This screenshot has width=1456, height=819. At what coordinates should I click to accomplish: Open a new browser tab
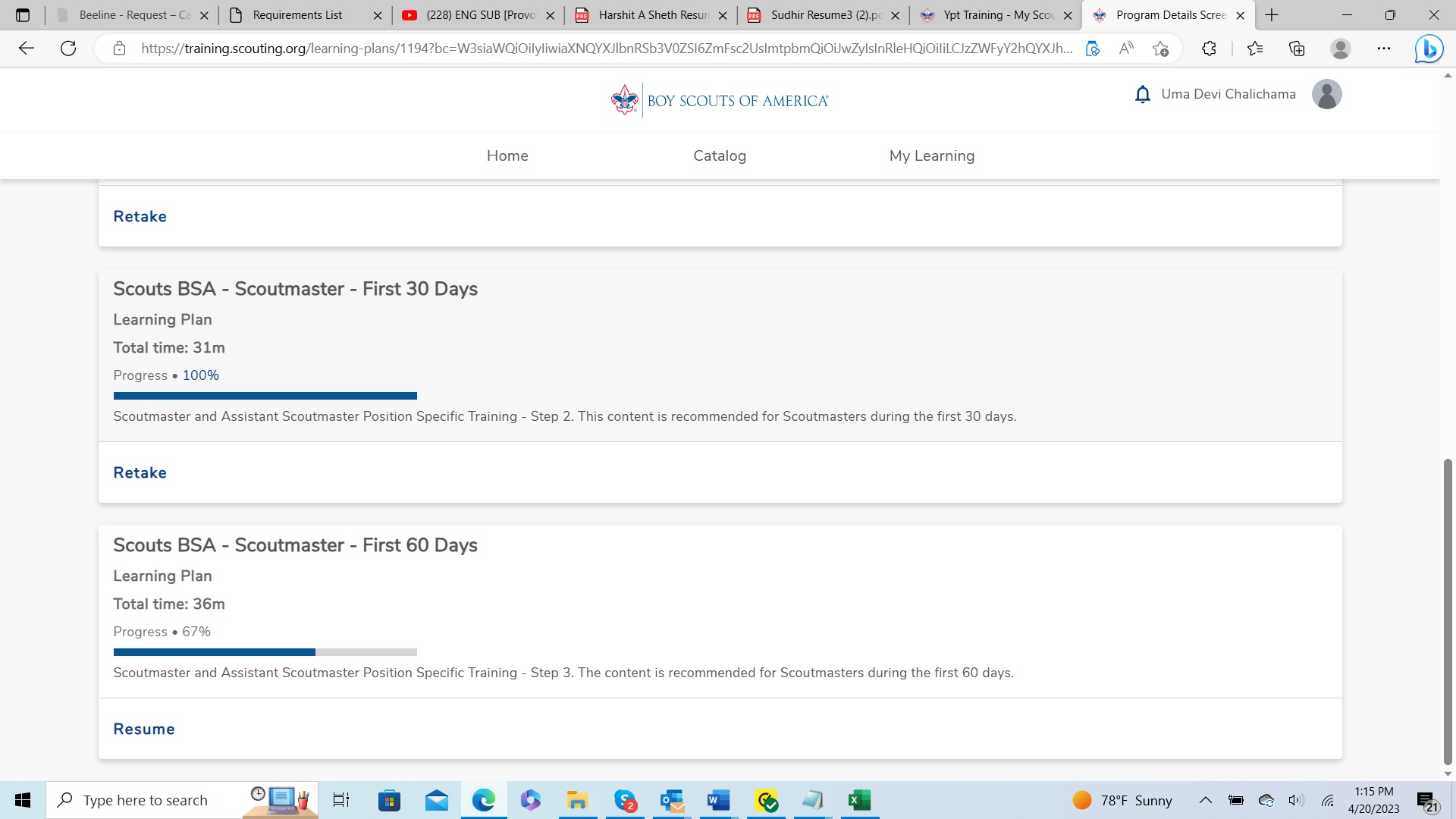pyautogui.click(x=1272, y=15)
